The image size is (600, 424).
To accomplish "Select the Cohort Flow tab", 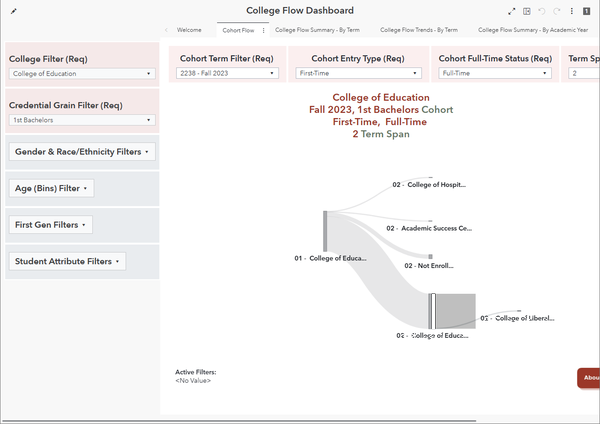I will (238, 30).
